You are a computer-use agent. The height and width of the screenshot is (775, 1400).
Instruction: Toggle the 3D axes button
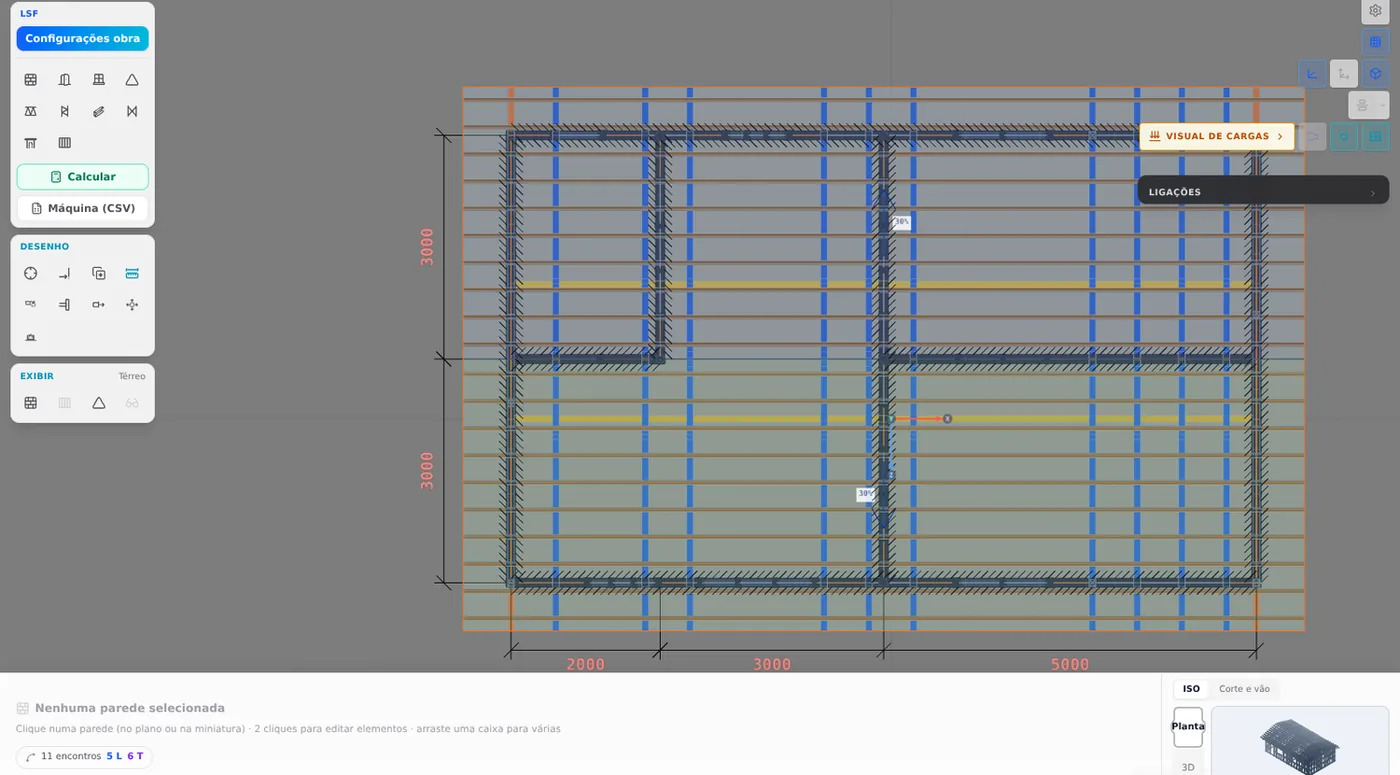pos(1344,73)
